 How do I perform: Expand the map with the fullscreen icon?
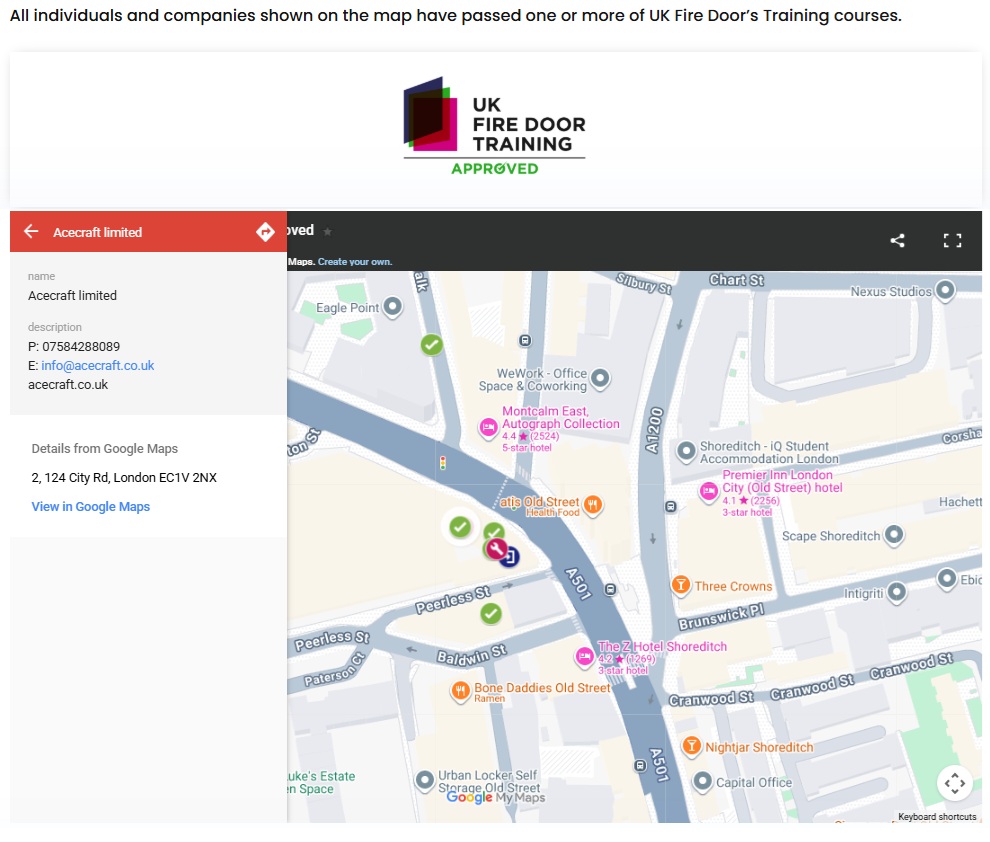(x=952, y=240)
